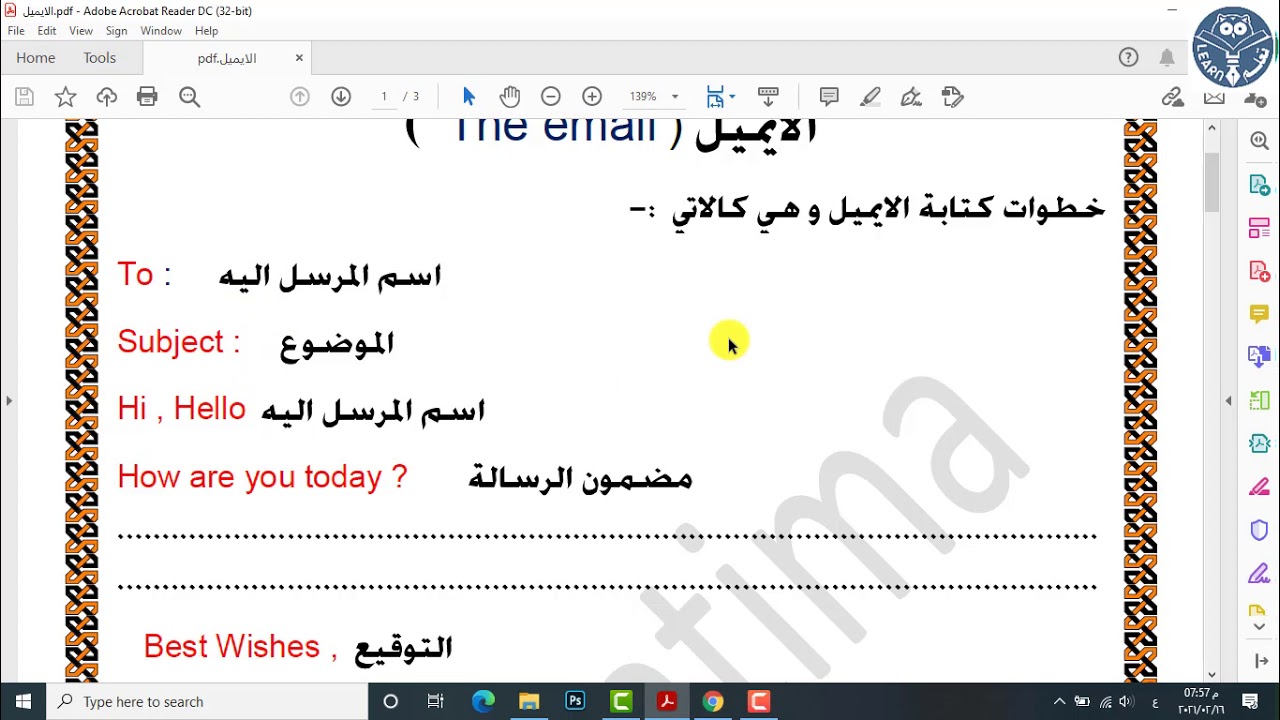Open the Sign document pen tool

911,97
